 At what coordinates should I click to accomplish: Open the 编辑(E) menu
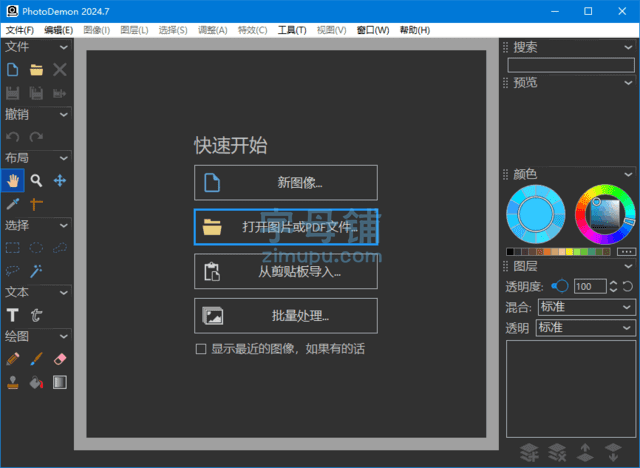pos(58,30)
